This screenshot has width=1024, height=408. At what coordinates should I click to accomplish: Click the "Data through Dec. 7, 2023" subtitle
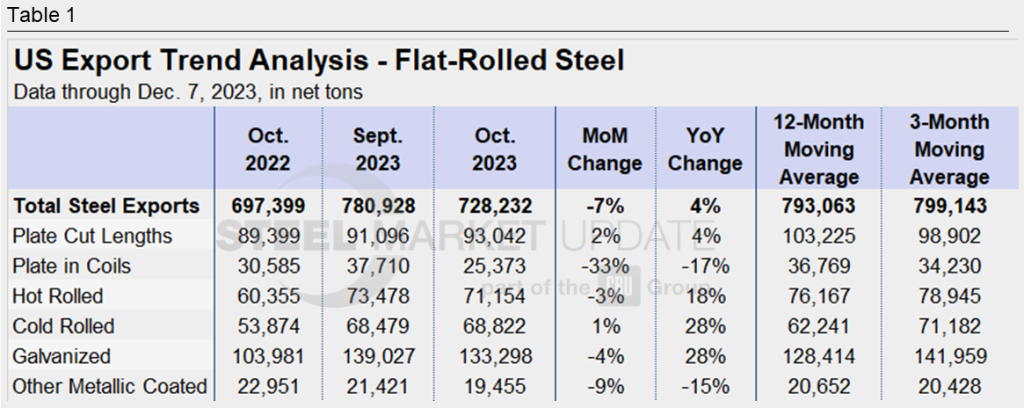pyautogui.click(x=188, y=92)
